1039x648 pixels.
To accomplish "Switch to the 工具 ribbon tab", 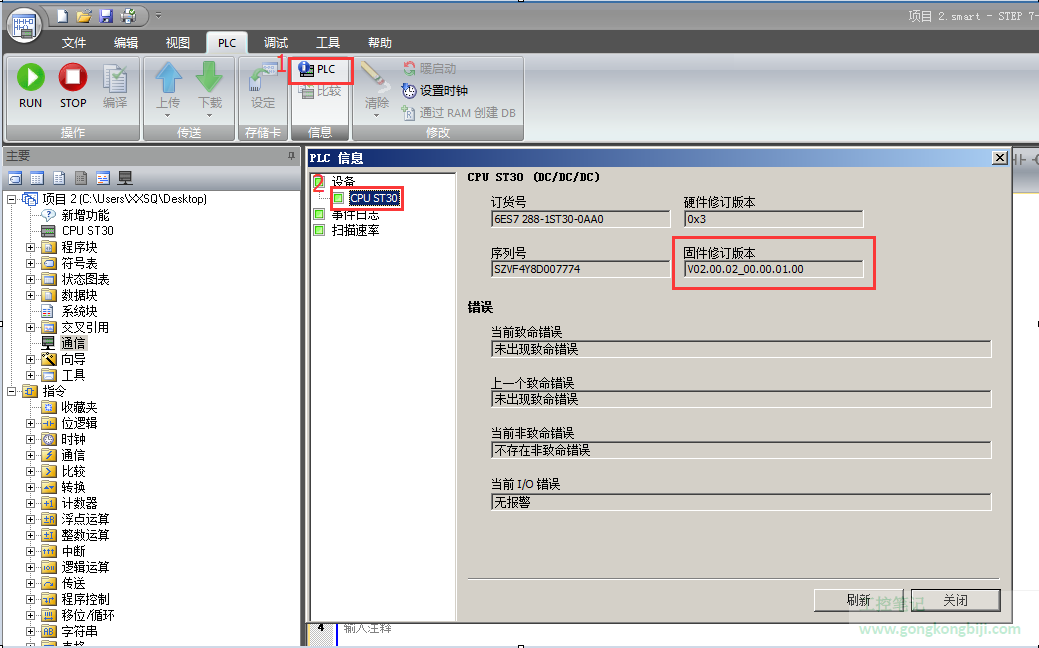I will tap(328, 42).
